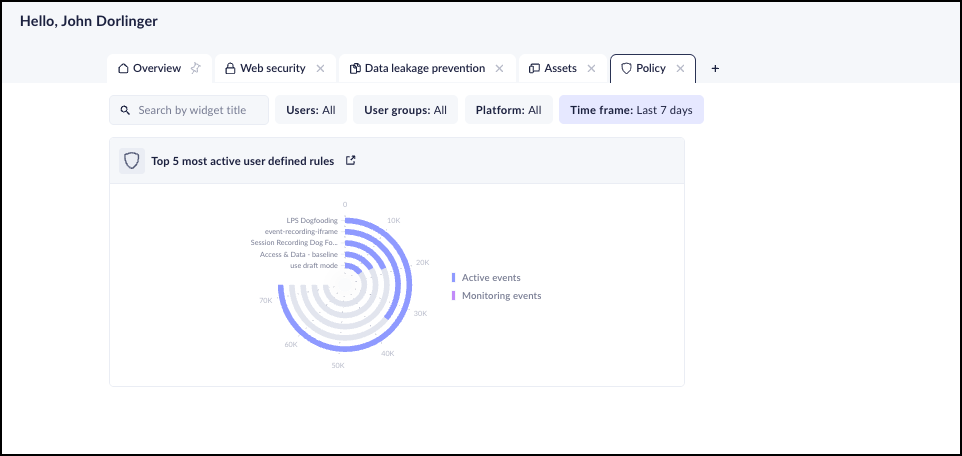Screen dimensions: 962x456
Task: Click the shield icon in widget header
Action: tap(131, 160)
